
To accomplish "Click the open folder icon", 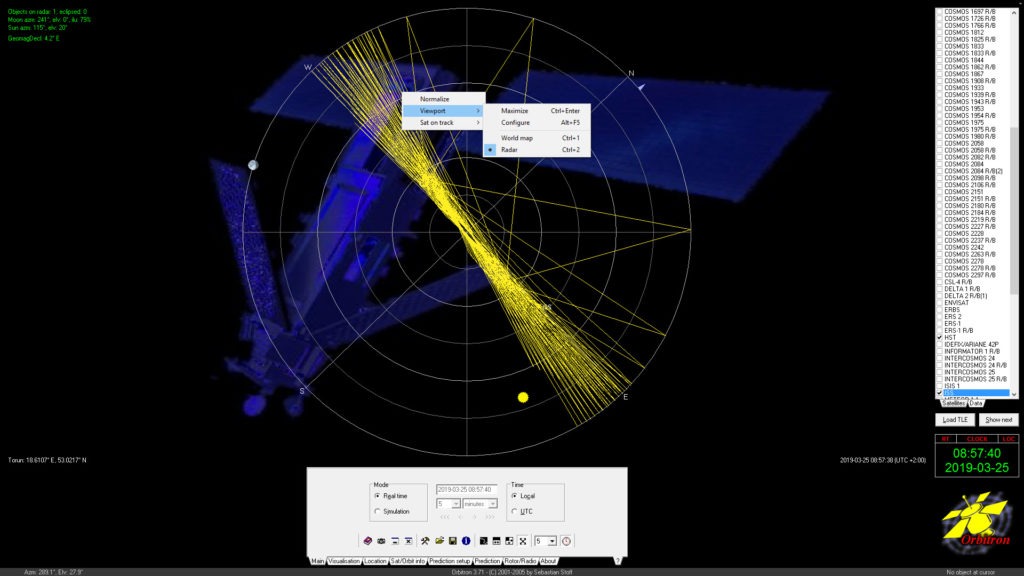I will [x=440, y=541].
